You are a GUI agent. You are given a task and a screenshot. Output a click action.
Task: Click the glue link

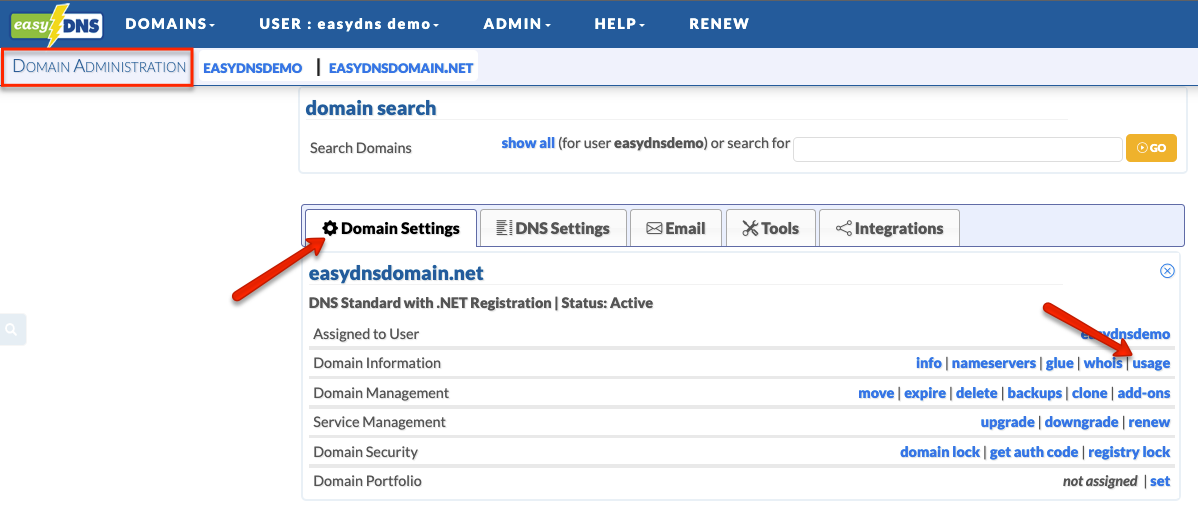click(x=1060, y=363)
